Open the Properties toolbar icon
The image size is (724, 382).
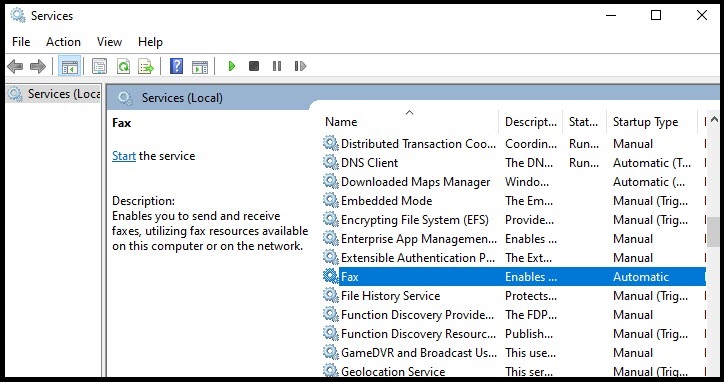tap(99, 67)
